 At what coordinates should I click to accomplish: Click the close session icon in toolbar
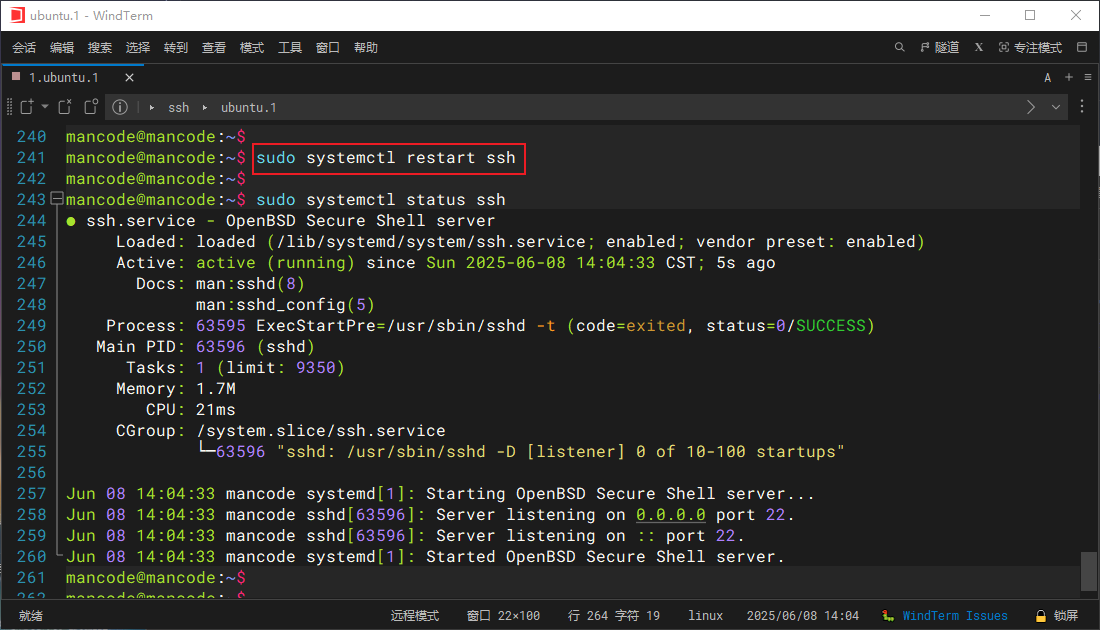65,107
